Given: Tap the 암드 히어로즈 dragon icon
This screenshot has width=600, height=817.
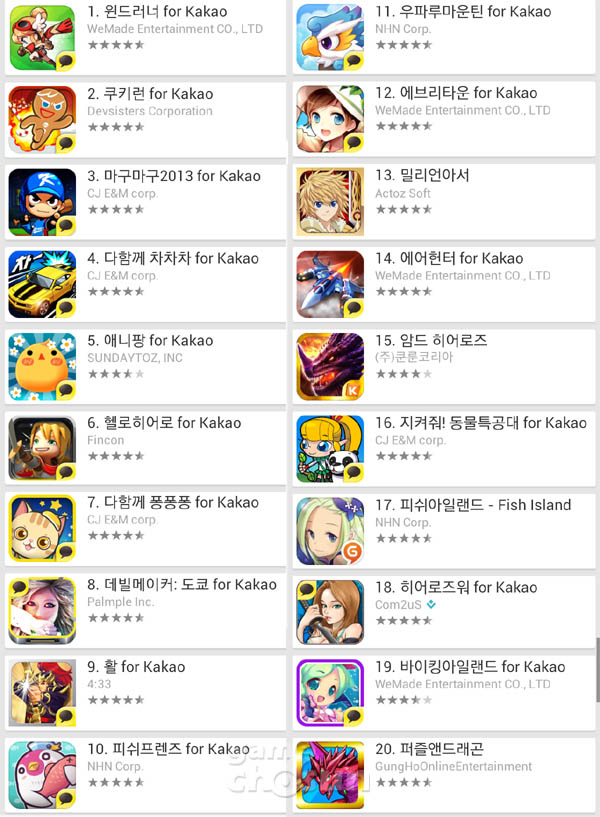Looking at the screenshot, I should [x=330, y=367].
